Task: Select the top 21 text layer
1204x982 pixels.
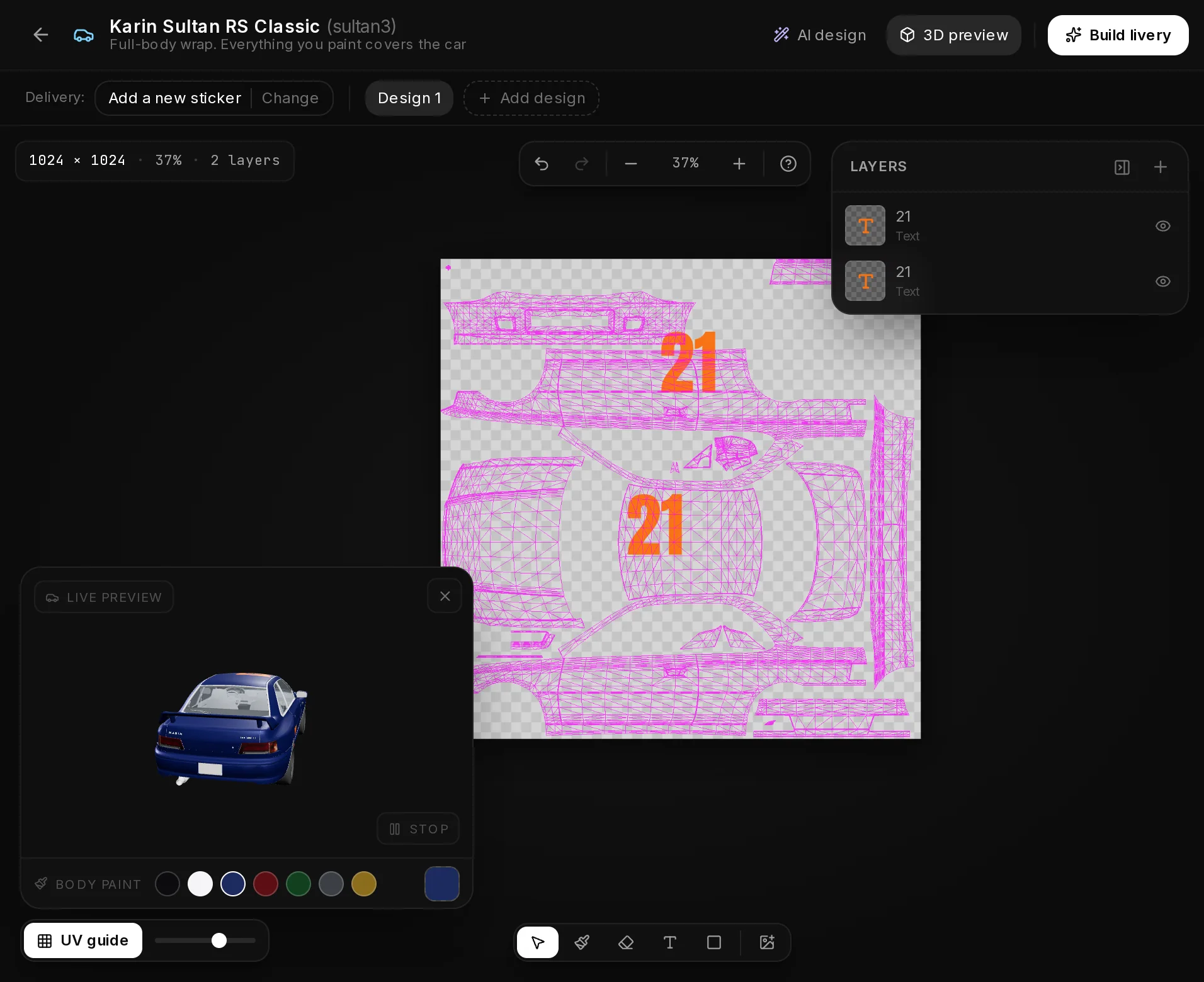Action: [1009, 226]
